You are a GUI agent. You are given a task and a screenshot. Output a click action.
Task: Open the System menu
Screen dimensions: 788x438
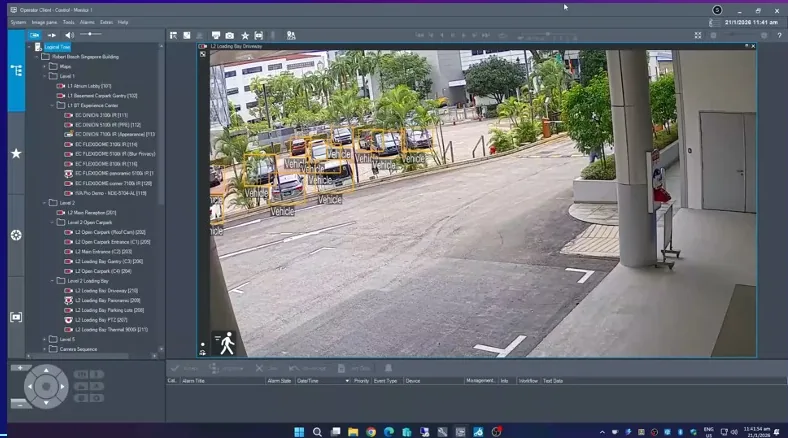coord(18,22)
